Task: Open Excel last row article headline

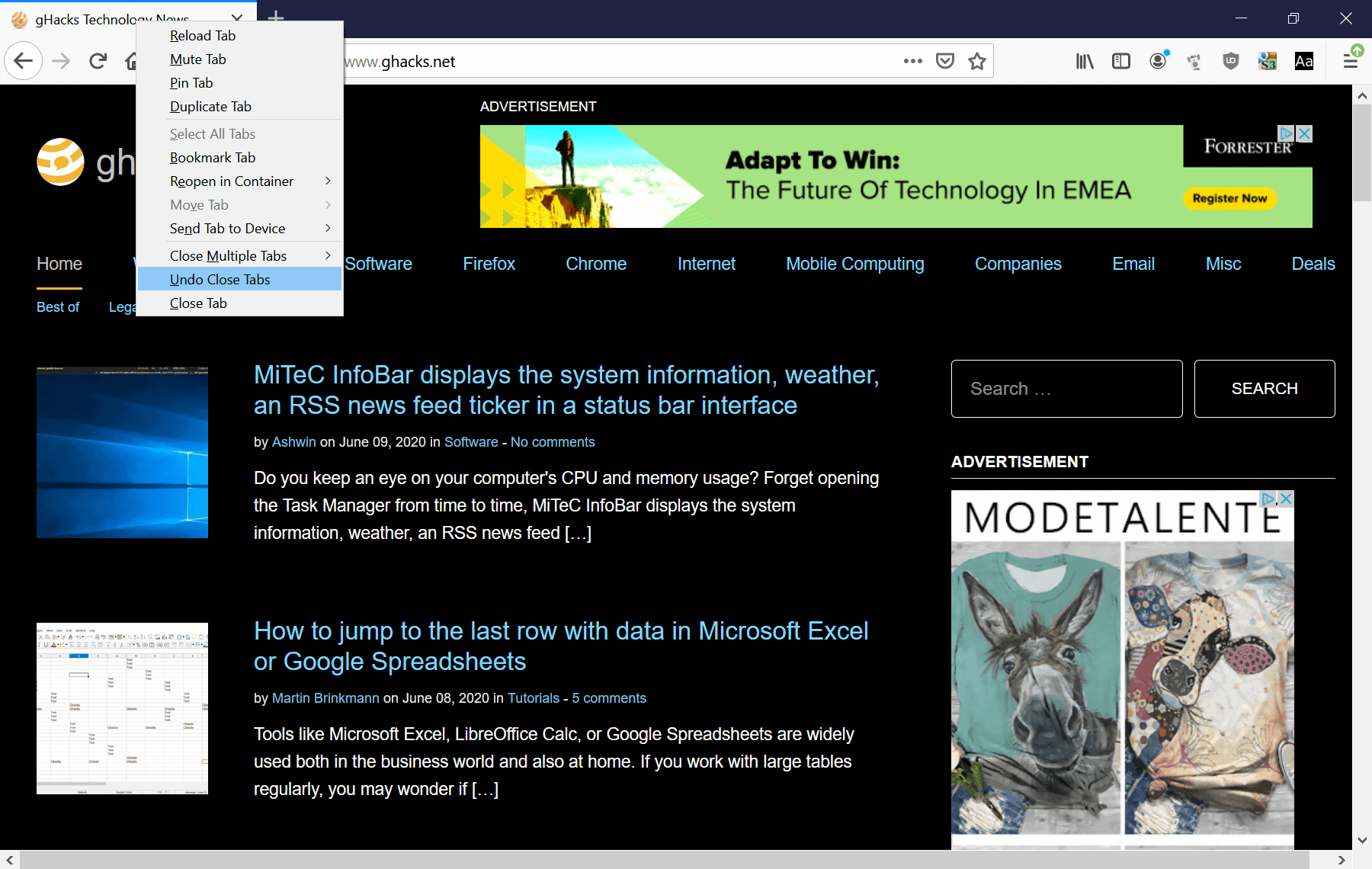Action: coord(561,646)
